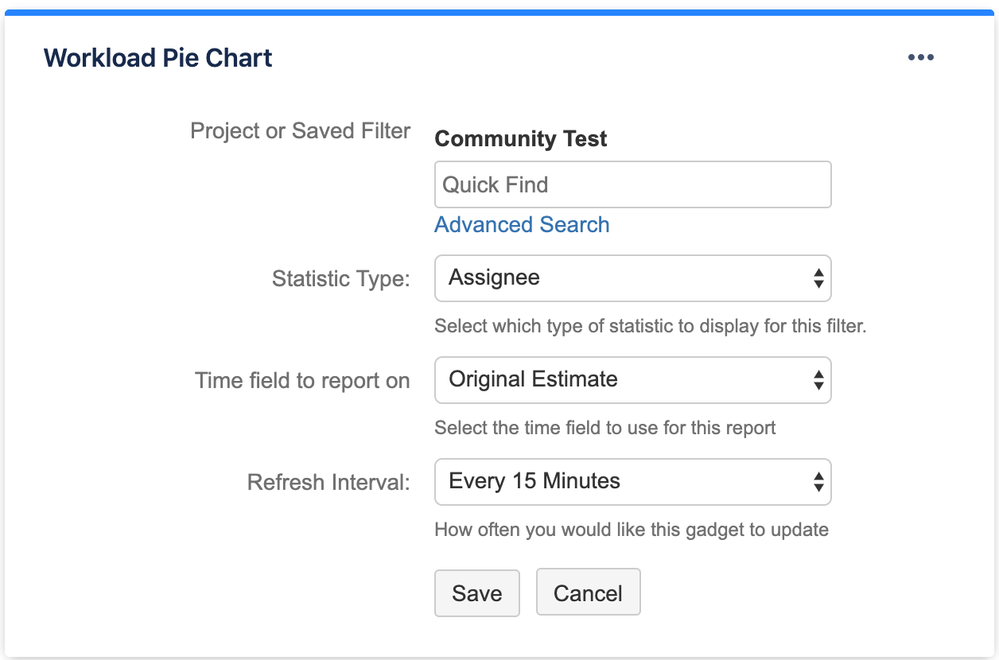
Task: Click the up-down arrows on Refresh Interval select
Action: click(x=818, y=482)
